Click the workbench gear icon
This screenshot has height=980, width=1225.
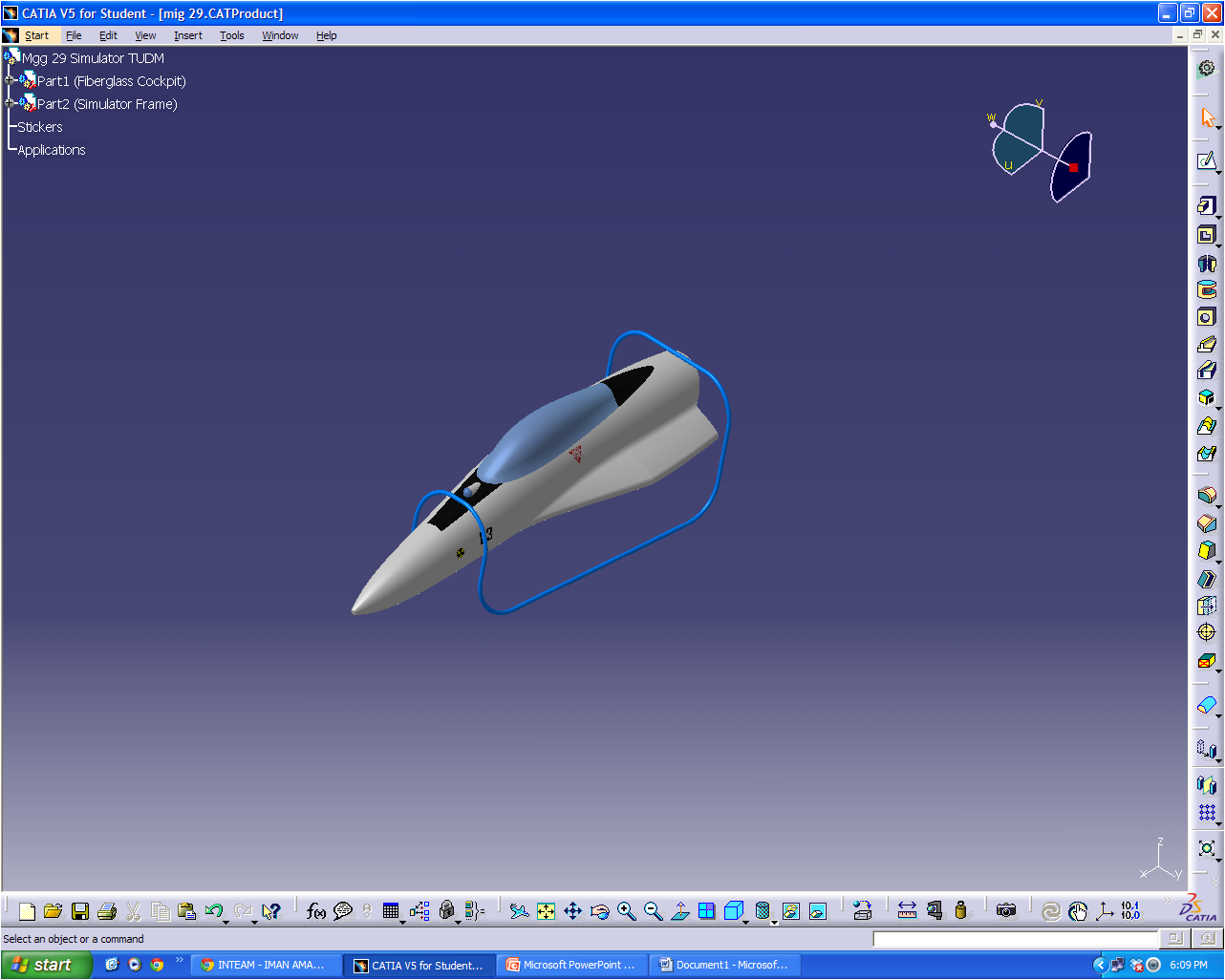pos(1206,68)
